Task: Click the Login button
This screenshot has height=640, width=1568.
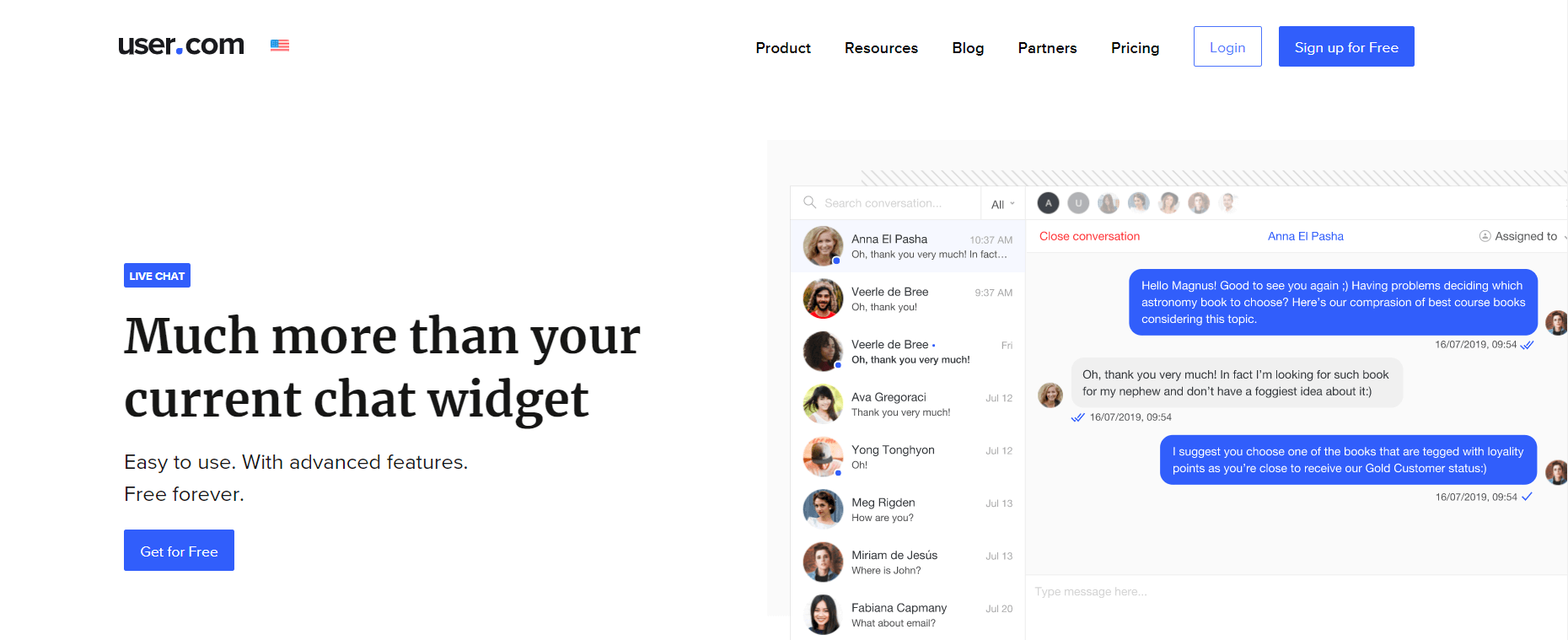Action: coord(1227,46)
